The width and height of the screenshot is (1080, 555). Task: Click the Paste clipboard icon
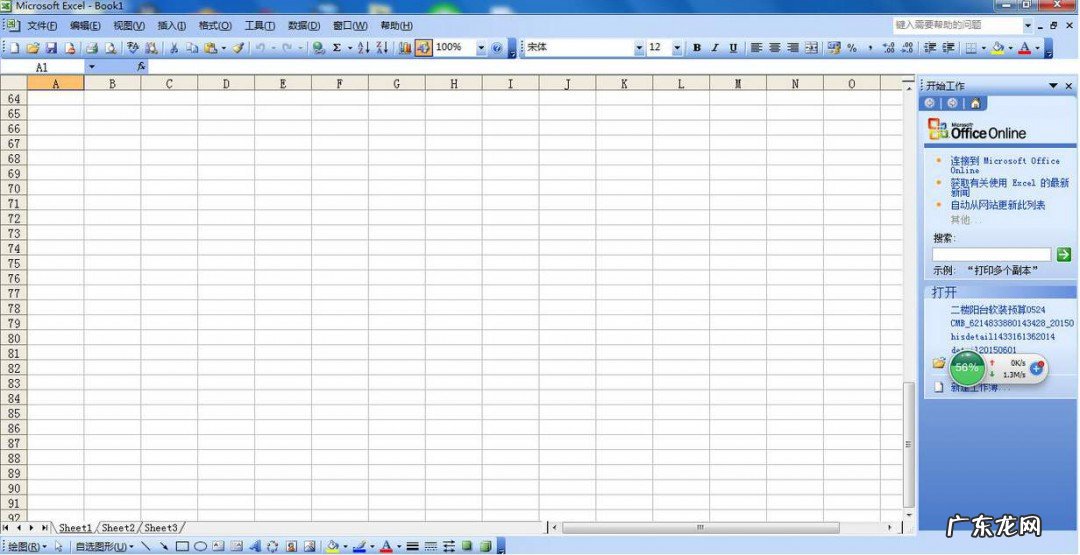[x=211, y=48]
